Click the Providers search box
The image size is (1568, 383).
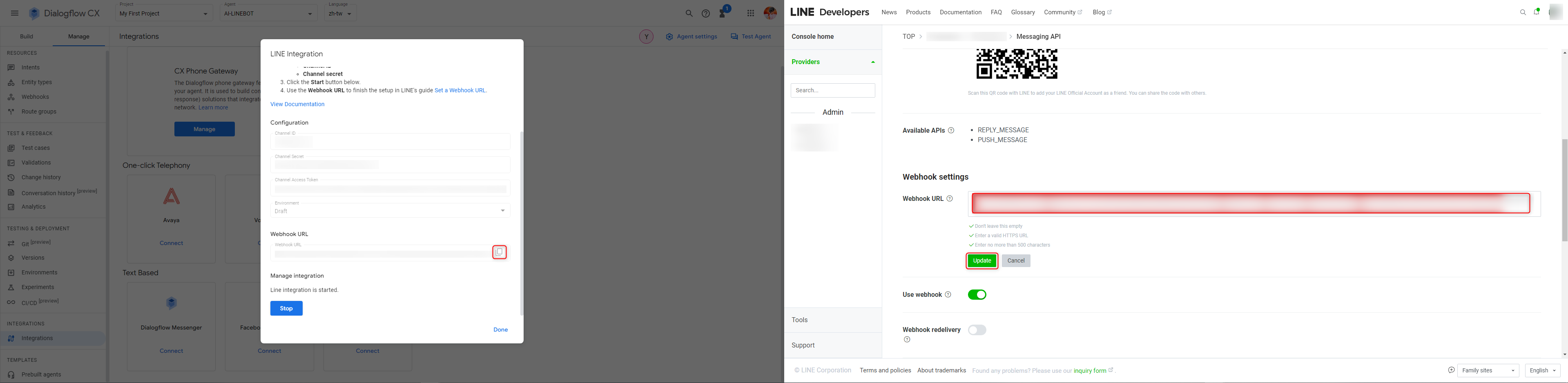point(833,90)
